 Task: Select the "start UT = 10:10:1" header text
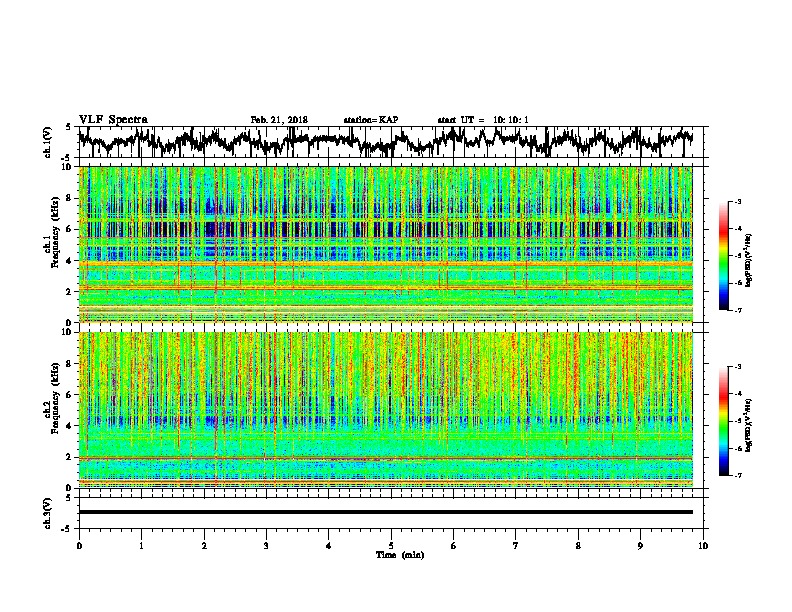click(483, 120)
